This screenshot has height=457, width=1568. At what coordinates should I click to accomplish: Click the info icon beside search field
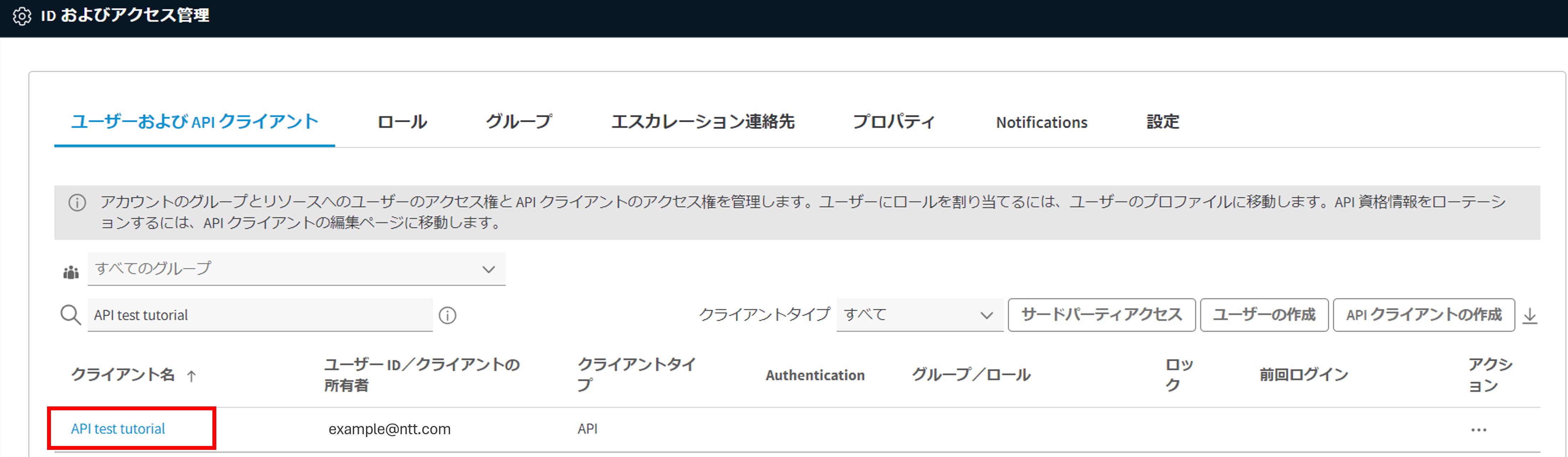pos(447,315)
